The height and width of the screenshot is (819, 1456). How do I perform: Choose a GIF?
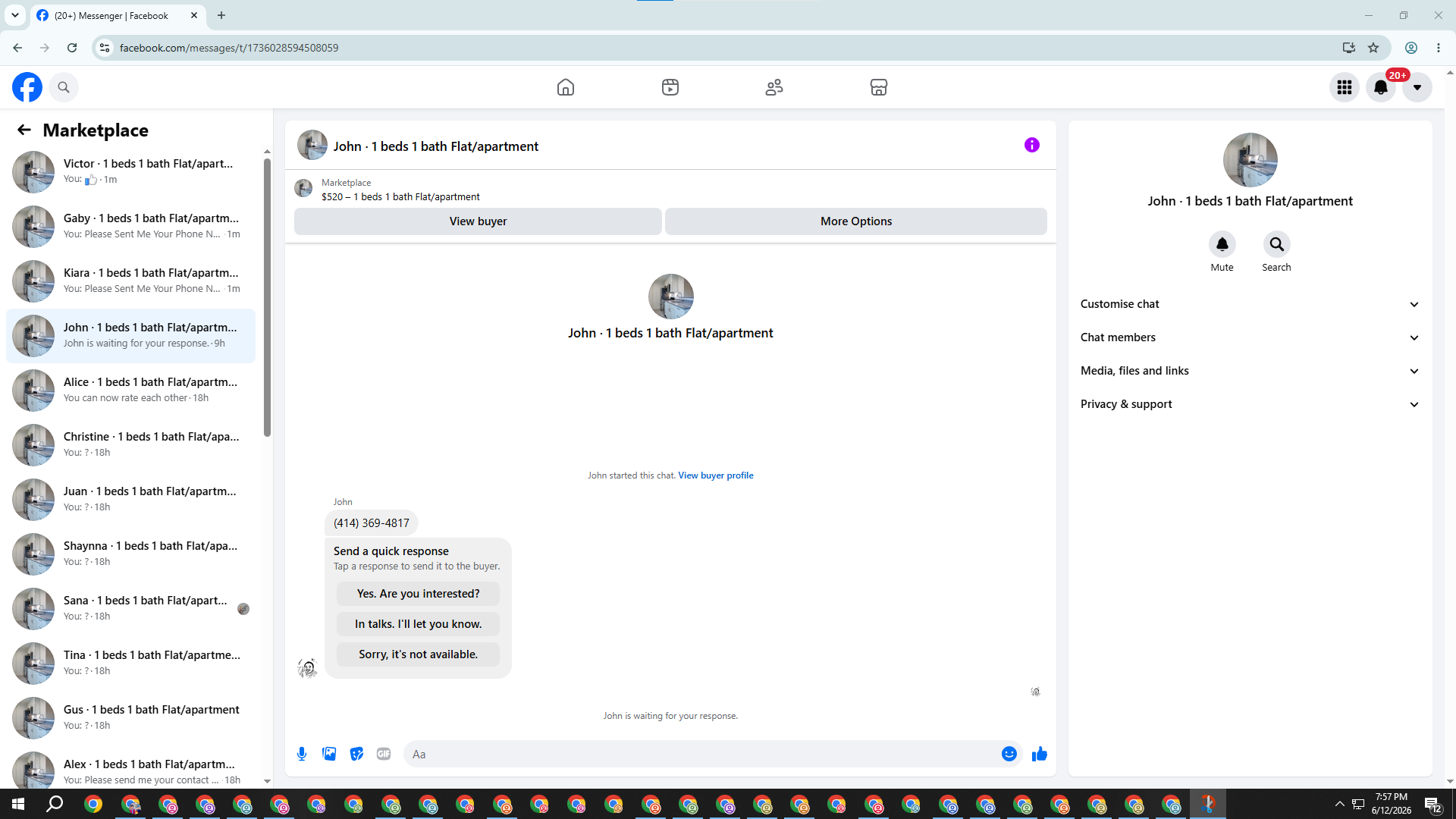tap(384, 754)
